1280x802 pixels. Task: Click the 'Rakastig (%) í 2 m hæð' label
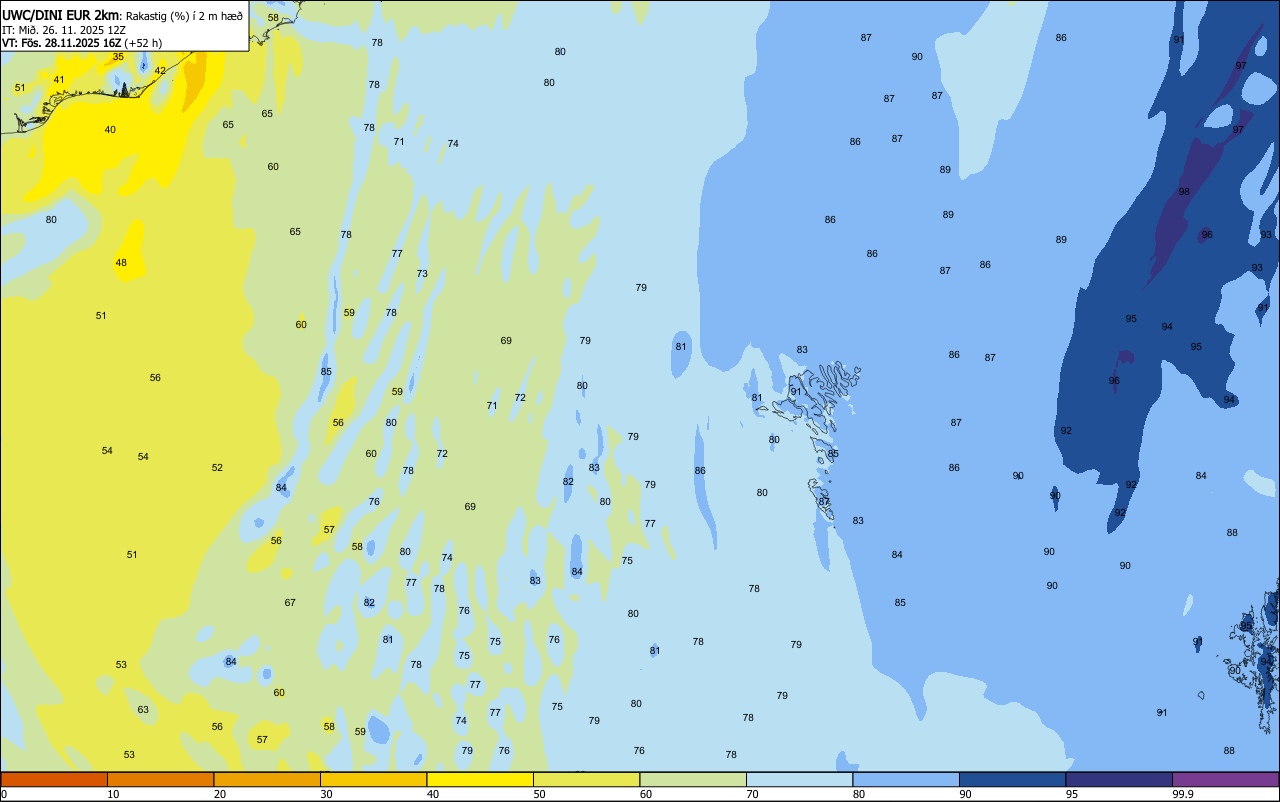click(x=184, y=16)
